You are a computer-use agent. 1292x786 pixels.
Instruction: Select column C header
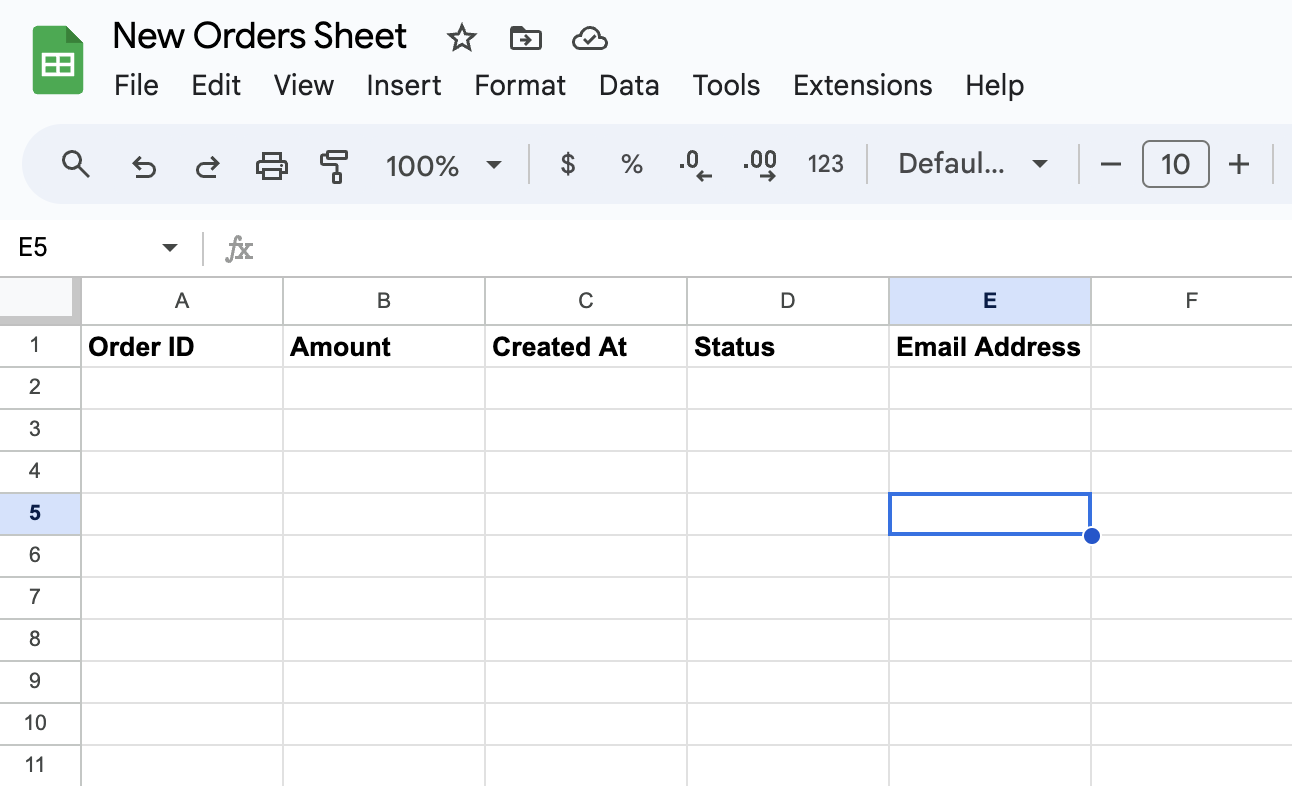pos(586,301)
